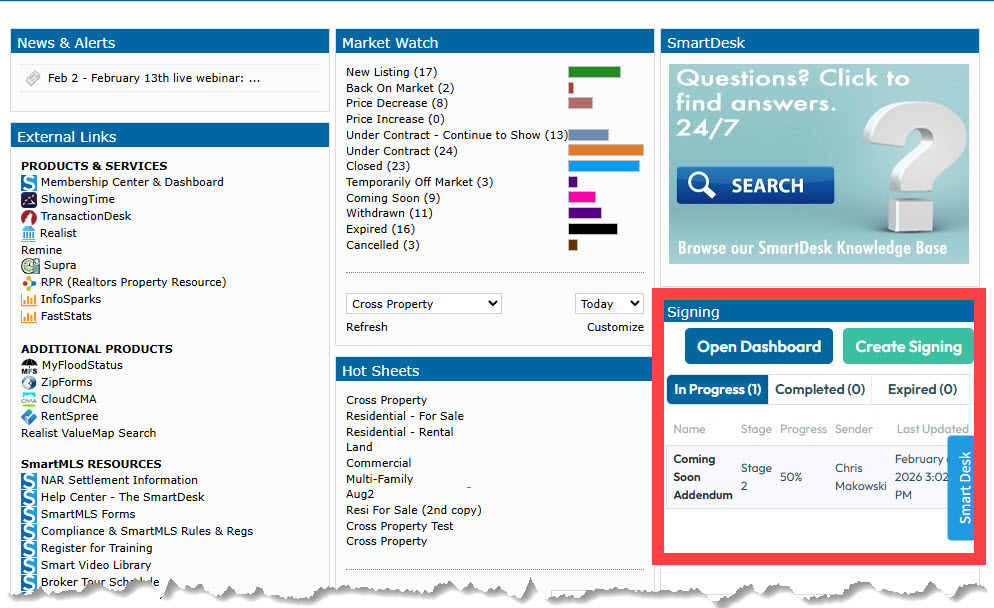Screen dimensions: 994x608
Task: Click the TransactionDesk icon
Action: [29, 216]
